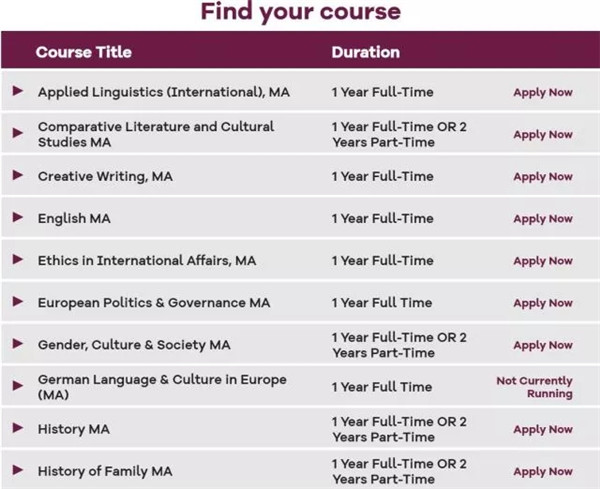The image size is (600, 489).
Task: Expand European Politics & Governance row arrow
Action: pyautogui.click(x=18, y=302)
